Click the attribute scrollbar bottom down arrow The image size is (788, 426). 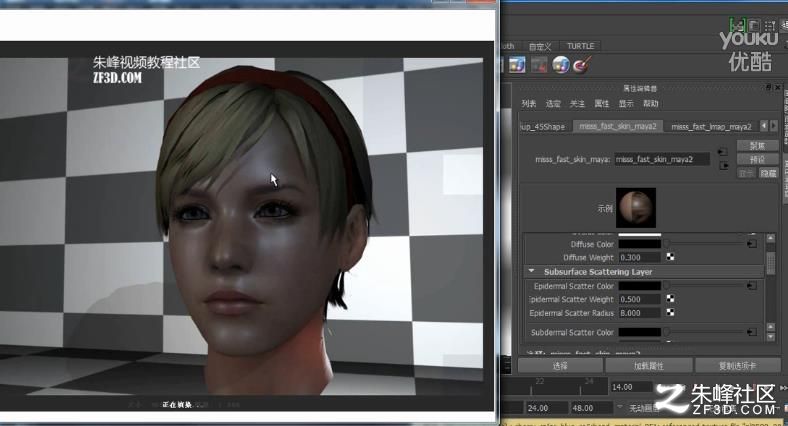[x=770, y=338]
